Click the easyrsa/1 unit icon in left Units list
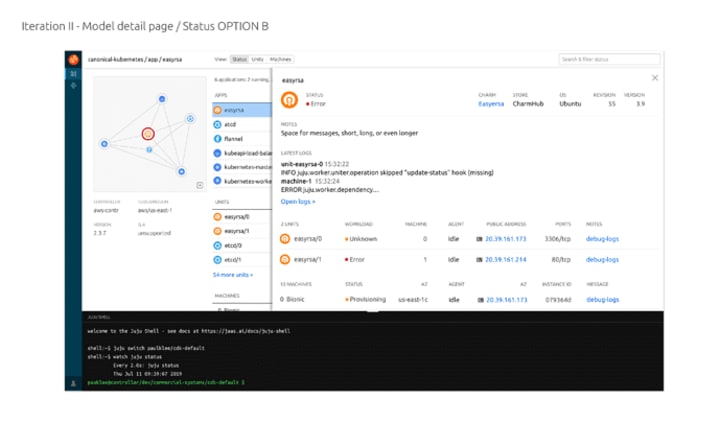 (218, 231)
